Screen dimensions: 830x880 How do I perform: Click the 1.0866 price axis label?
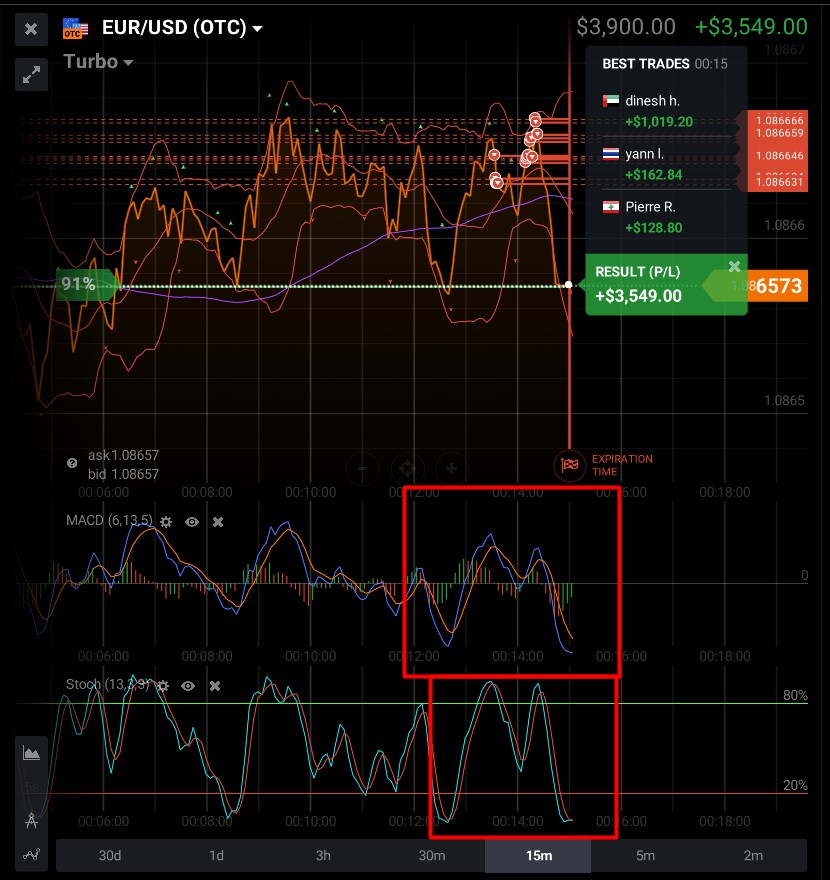pos(785,226)
